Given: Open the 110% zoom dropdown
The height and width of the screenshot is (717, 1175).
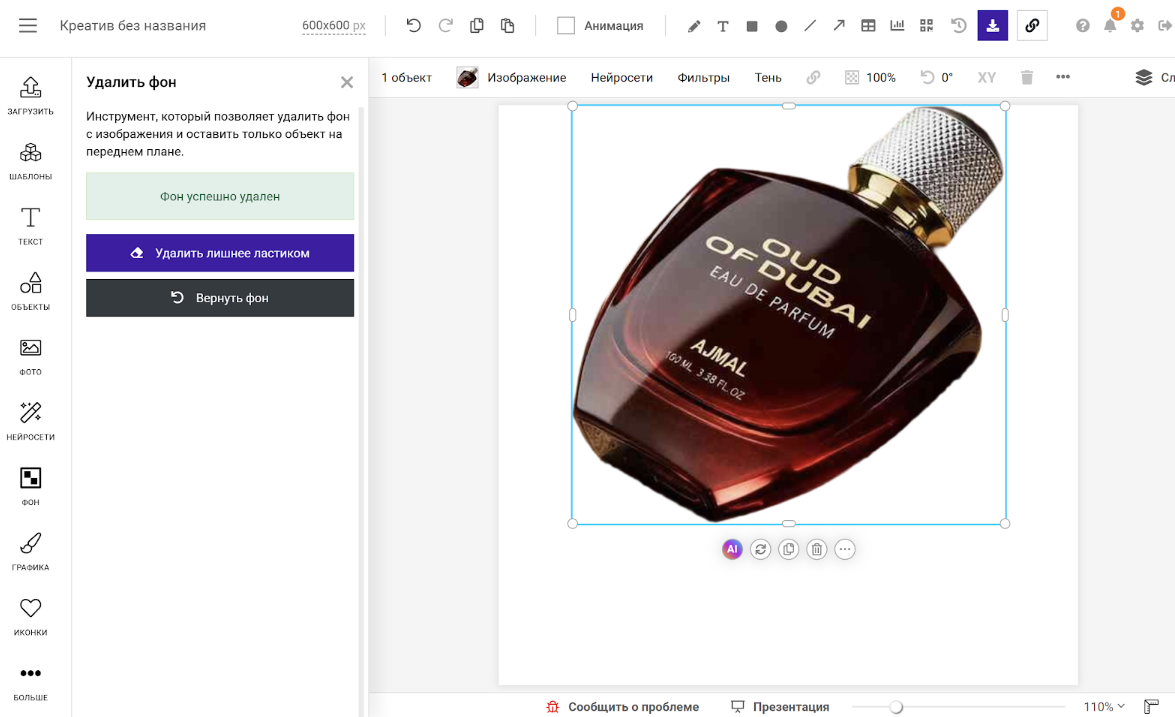Looking at the screenshot, I should tap(1104, 707).
